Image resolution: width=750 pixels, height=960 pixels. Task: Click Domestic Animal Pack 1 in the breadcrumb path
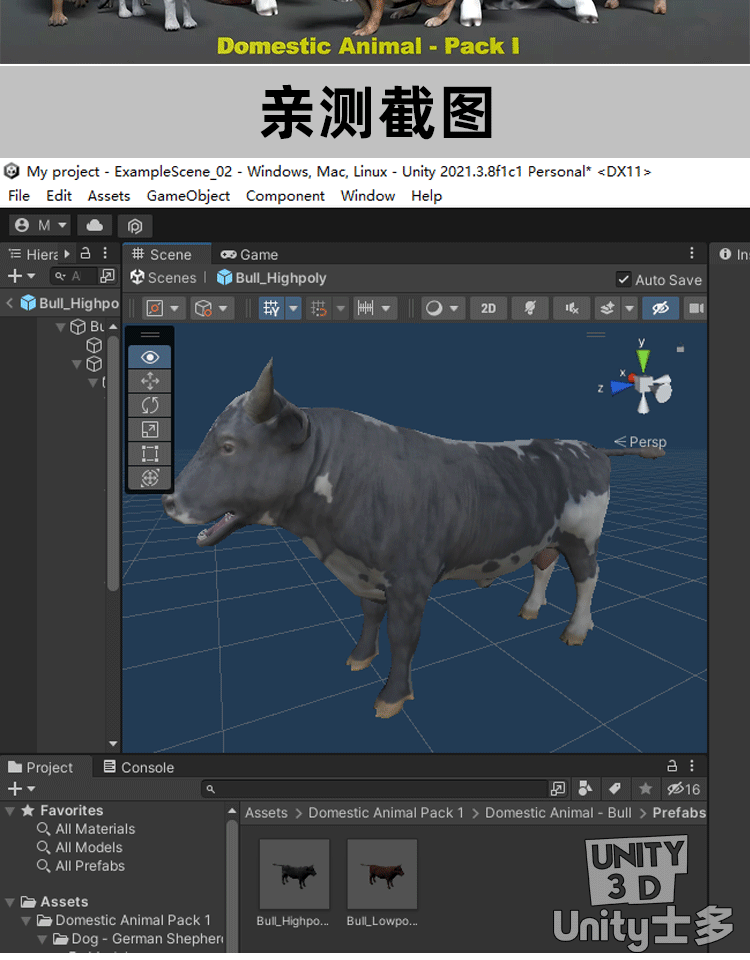click(x=386, y=813)
